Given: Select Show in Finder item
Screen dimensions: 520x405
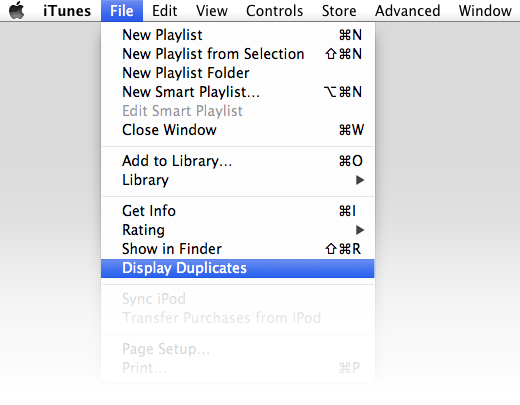Looking at the screenshot, I should pos(238,249).
